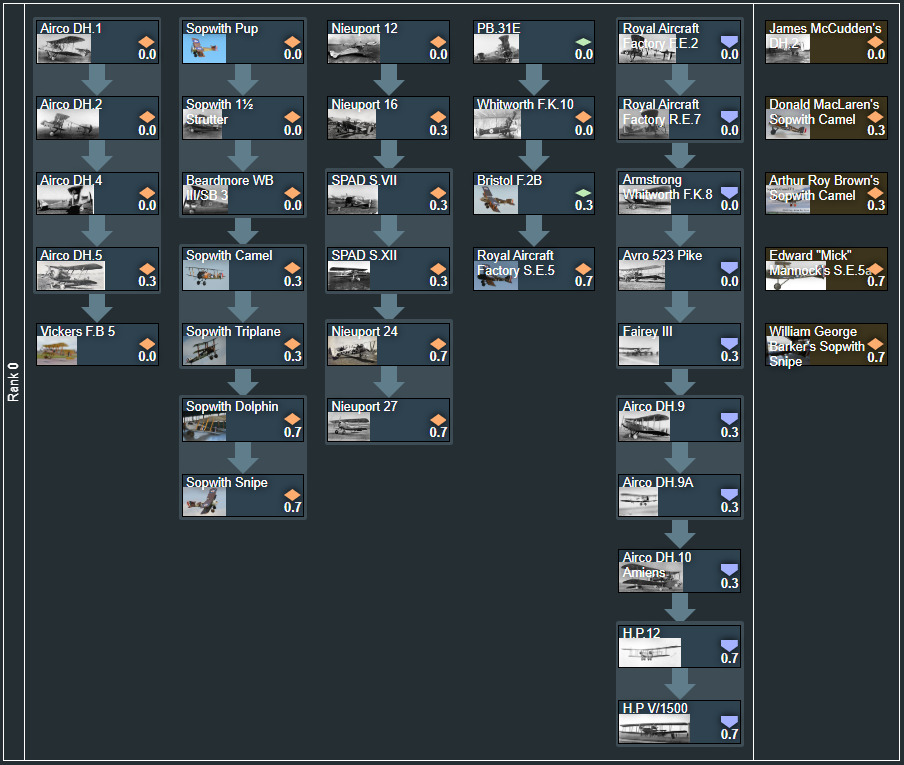Click the arrow below the Sopwith Dolphin card
The height and width of the screenshot is (765, 904).
(244, 457)
